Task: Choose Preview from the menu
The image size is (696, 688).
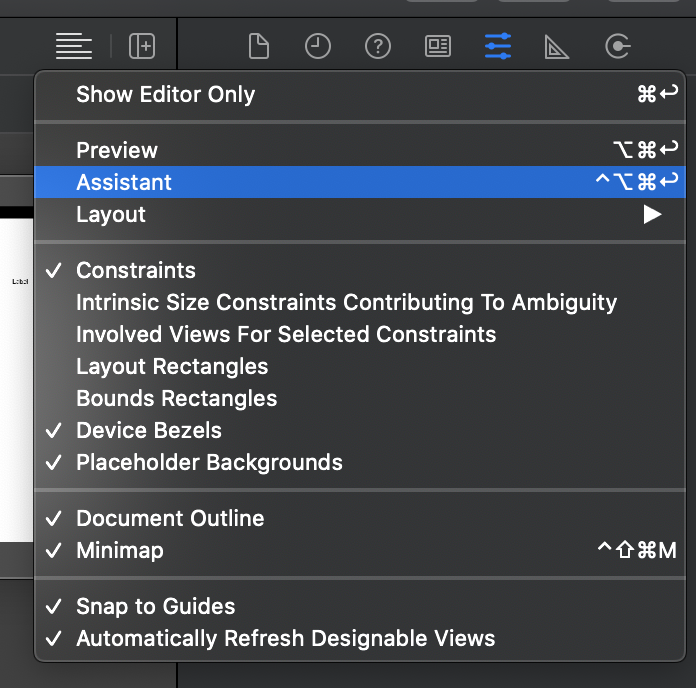Action: [117, 150]
